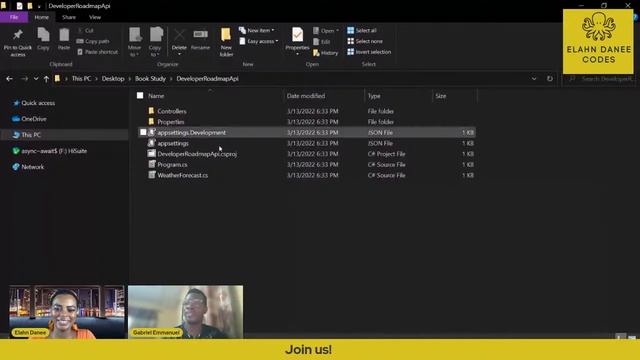
Task: Toggle the select-all items checkbox
Action: [x=140, y=96]
